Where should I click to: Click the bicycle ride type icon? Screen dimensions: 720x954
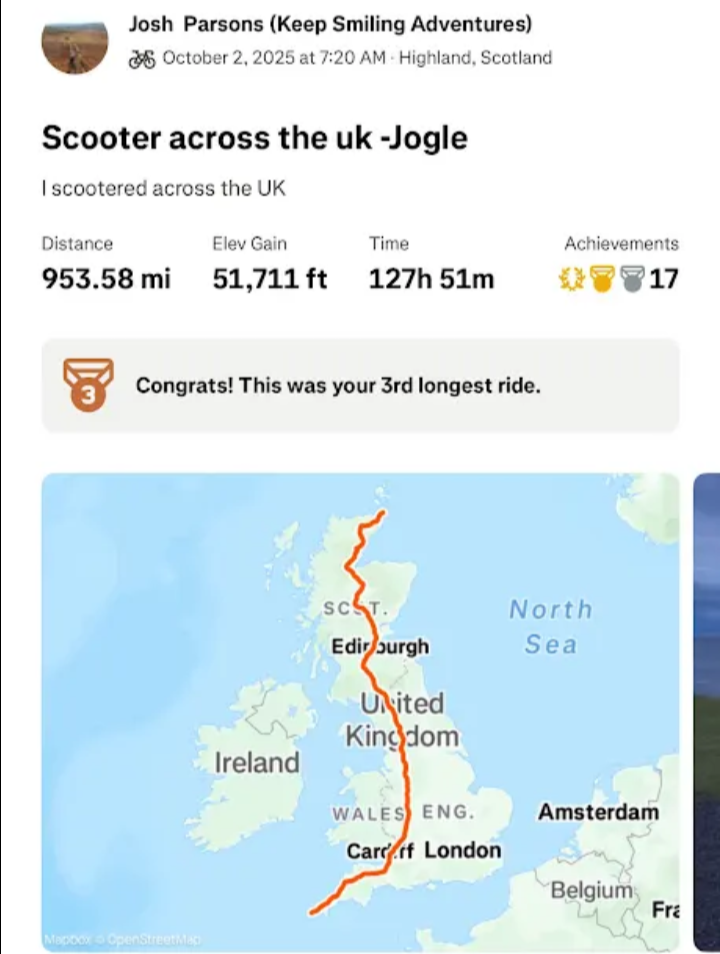point(142,58)
